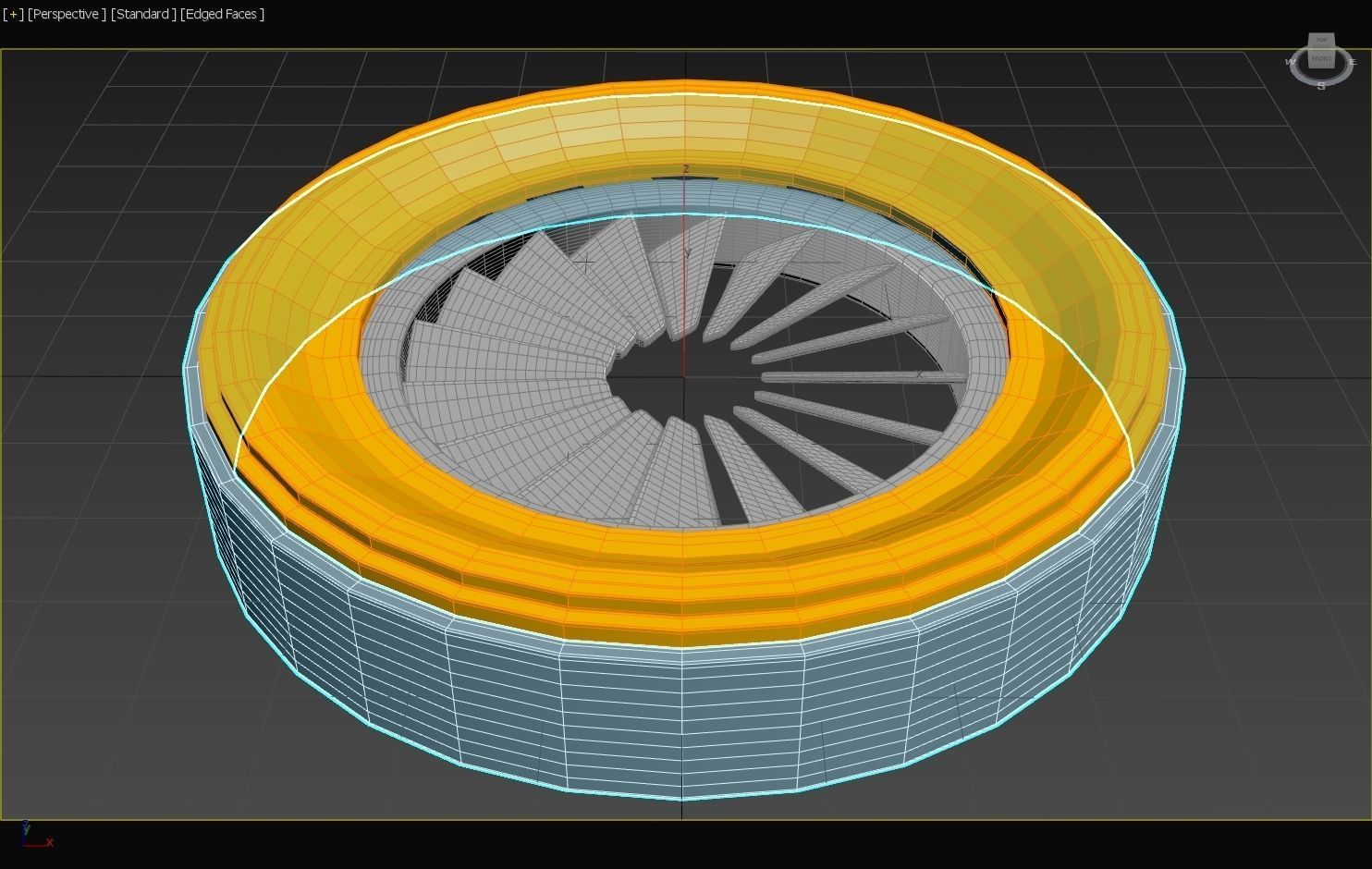The height and width of the screenshot is (869, 1372).
Task: Click the FRONT face of the ViewCube
Action: pyautogui.click(x=1321, y=58)
